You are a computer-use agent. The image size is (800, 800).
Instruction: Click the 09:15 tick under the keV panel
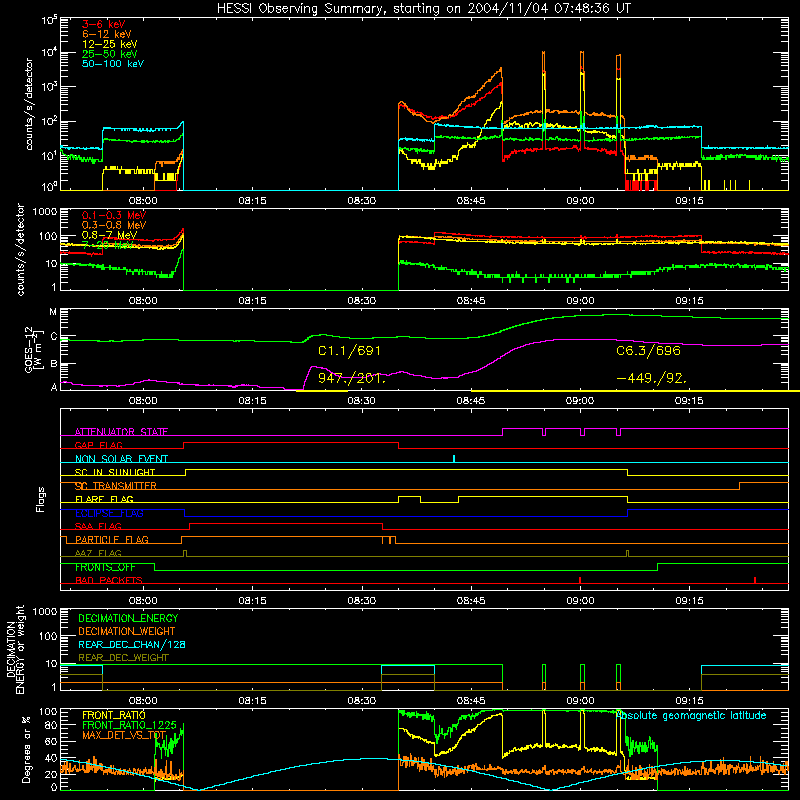click(689, 201)
